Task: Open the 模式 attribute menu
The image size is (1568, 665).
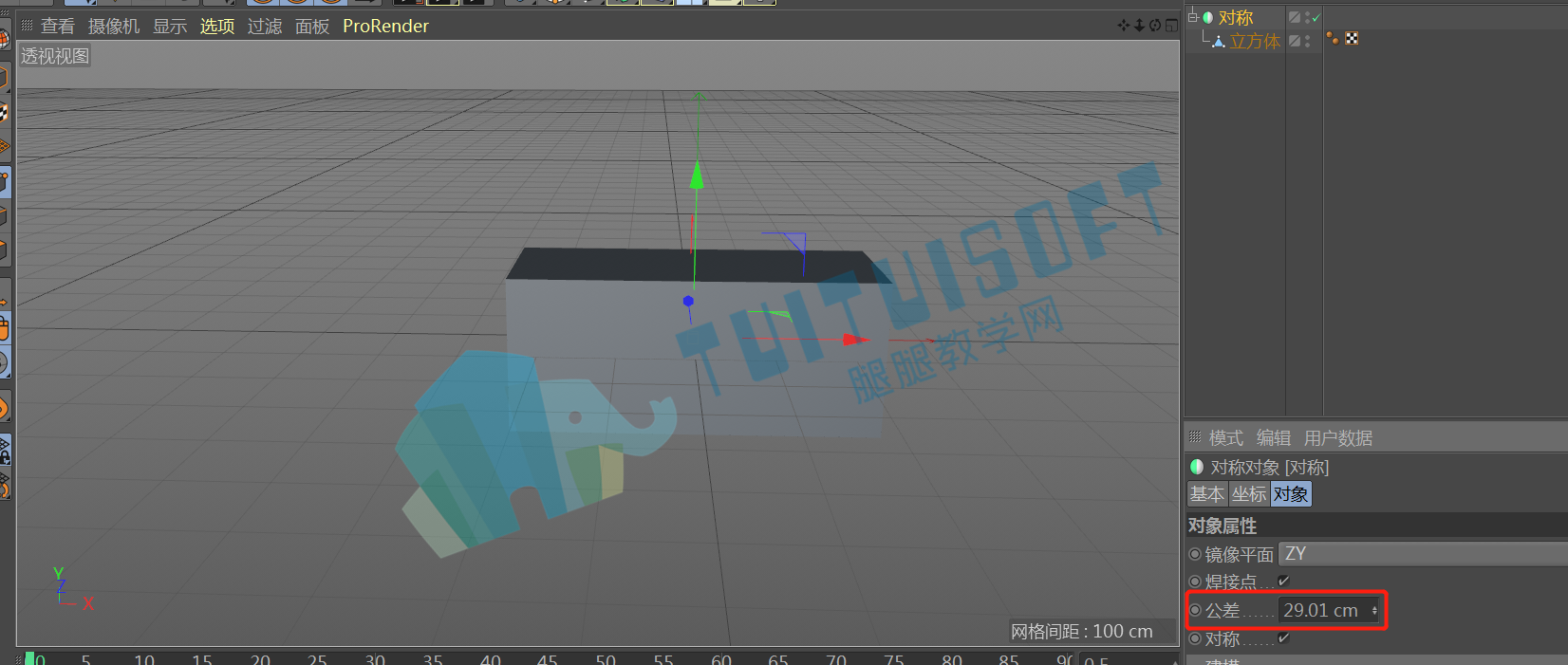Action: (x=1226, y=437)
